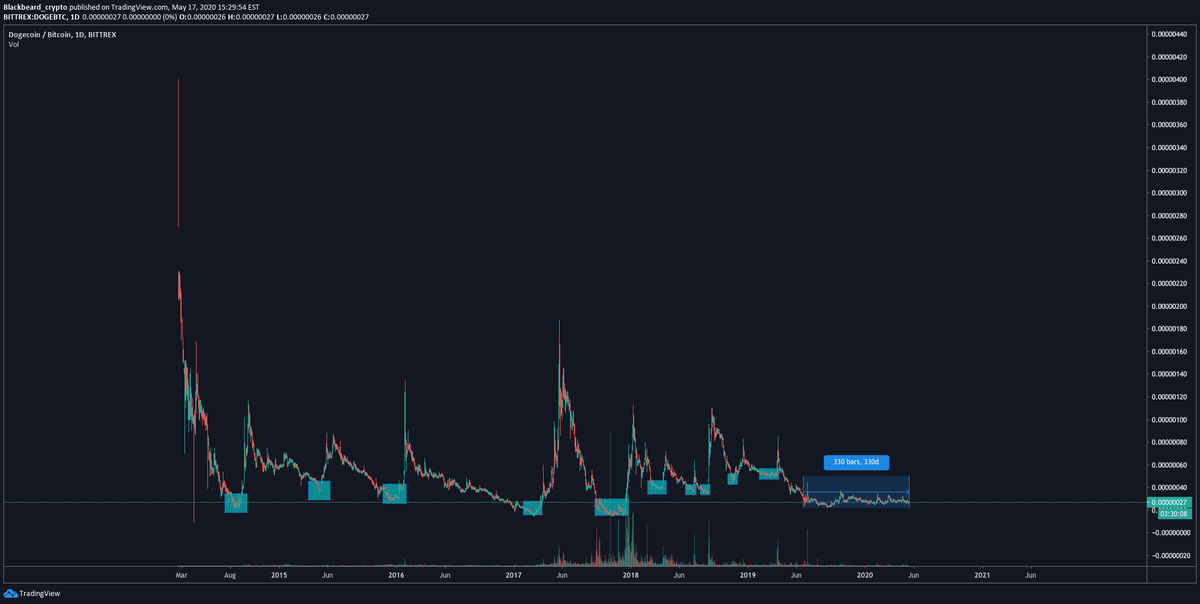
Task: Select the 0.00000320 price axis label
Action: 1169,170
